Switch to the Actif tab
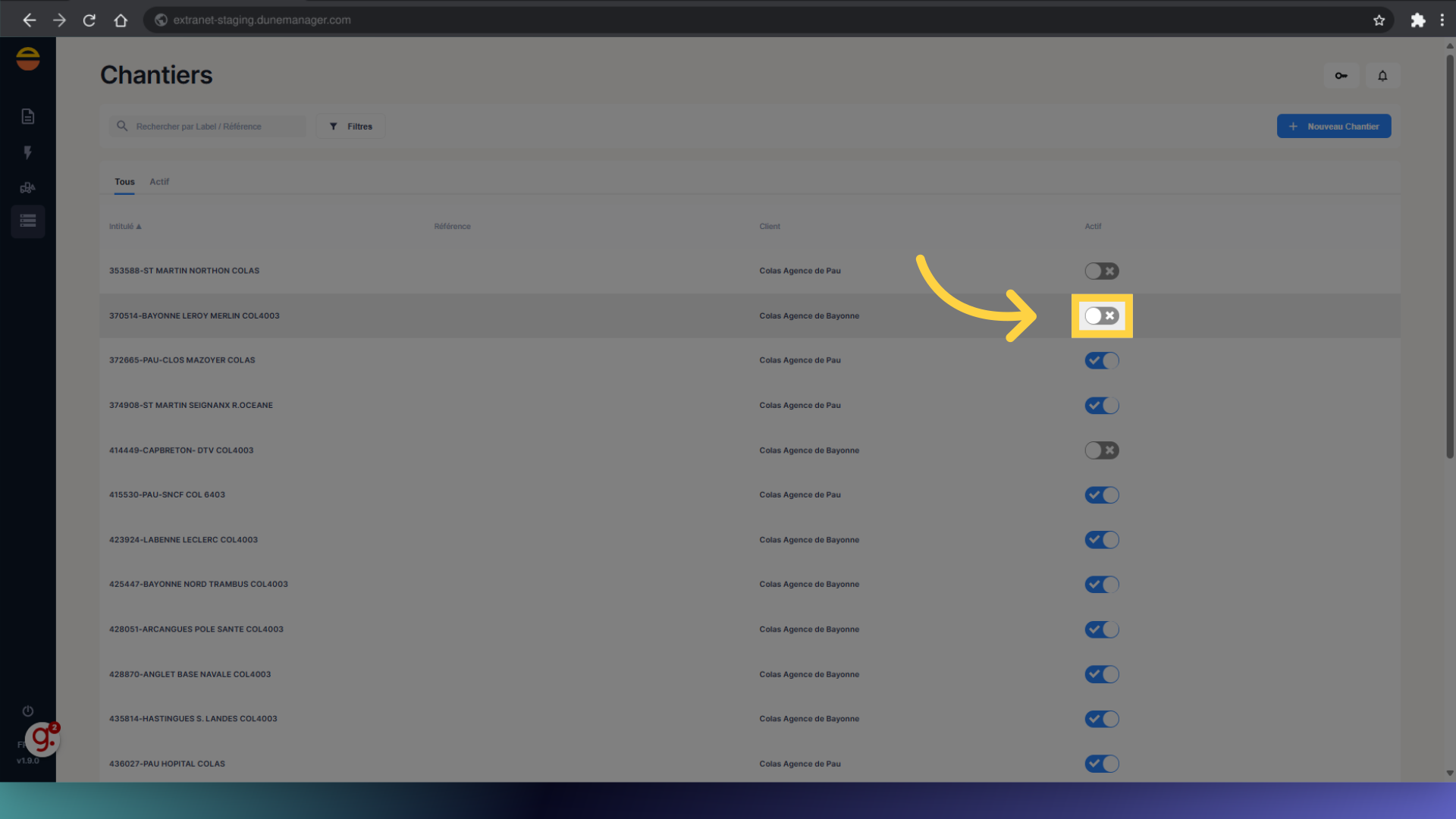 click(x=159, y=182)
